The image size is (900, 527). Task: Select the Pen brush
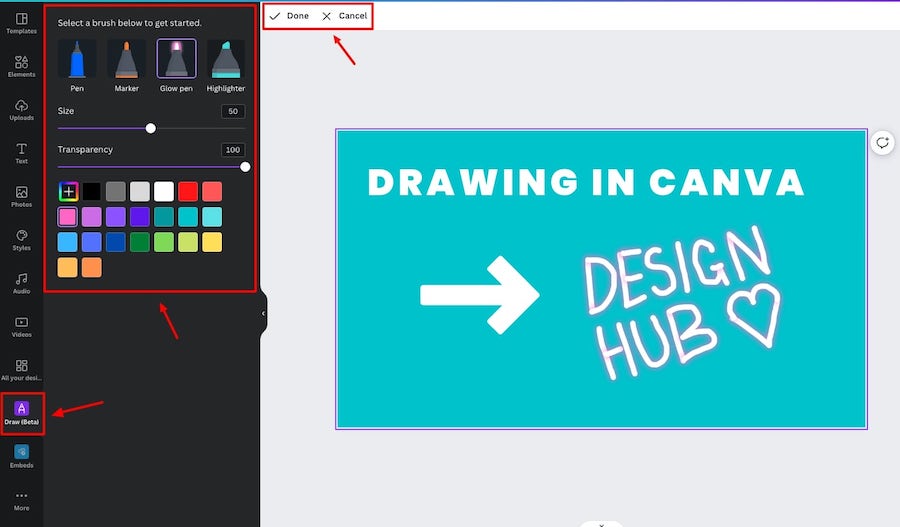click(77, 65)
